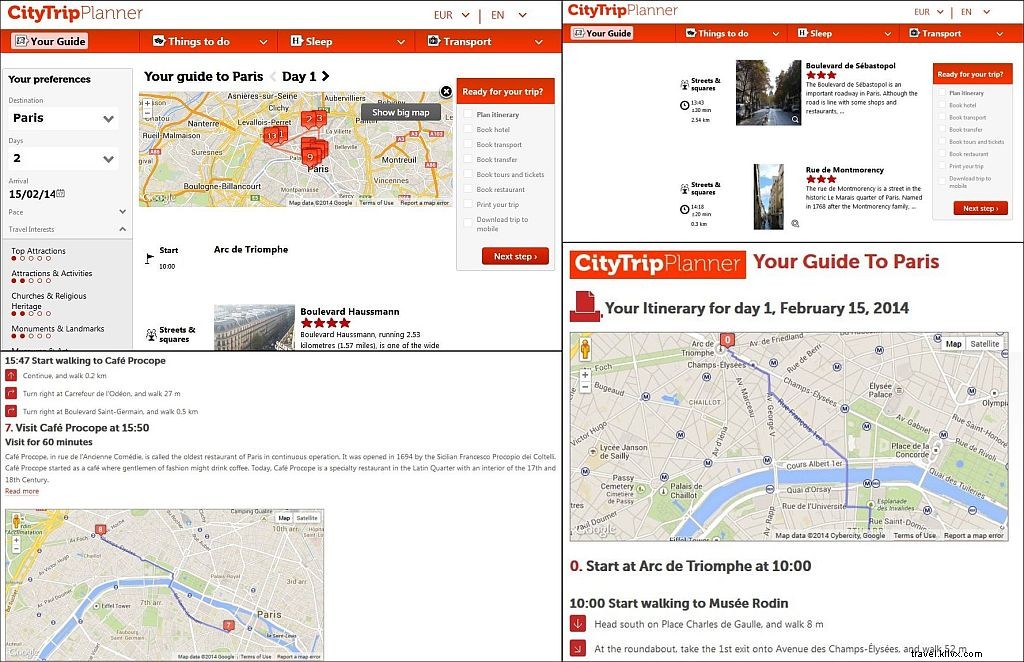Open the Things to do menu in the top-left screenshot
The height and width of the screenshot is (662, 1024).
click(x=210, y=41)
